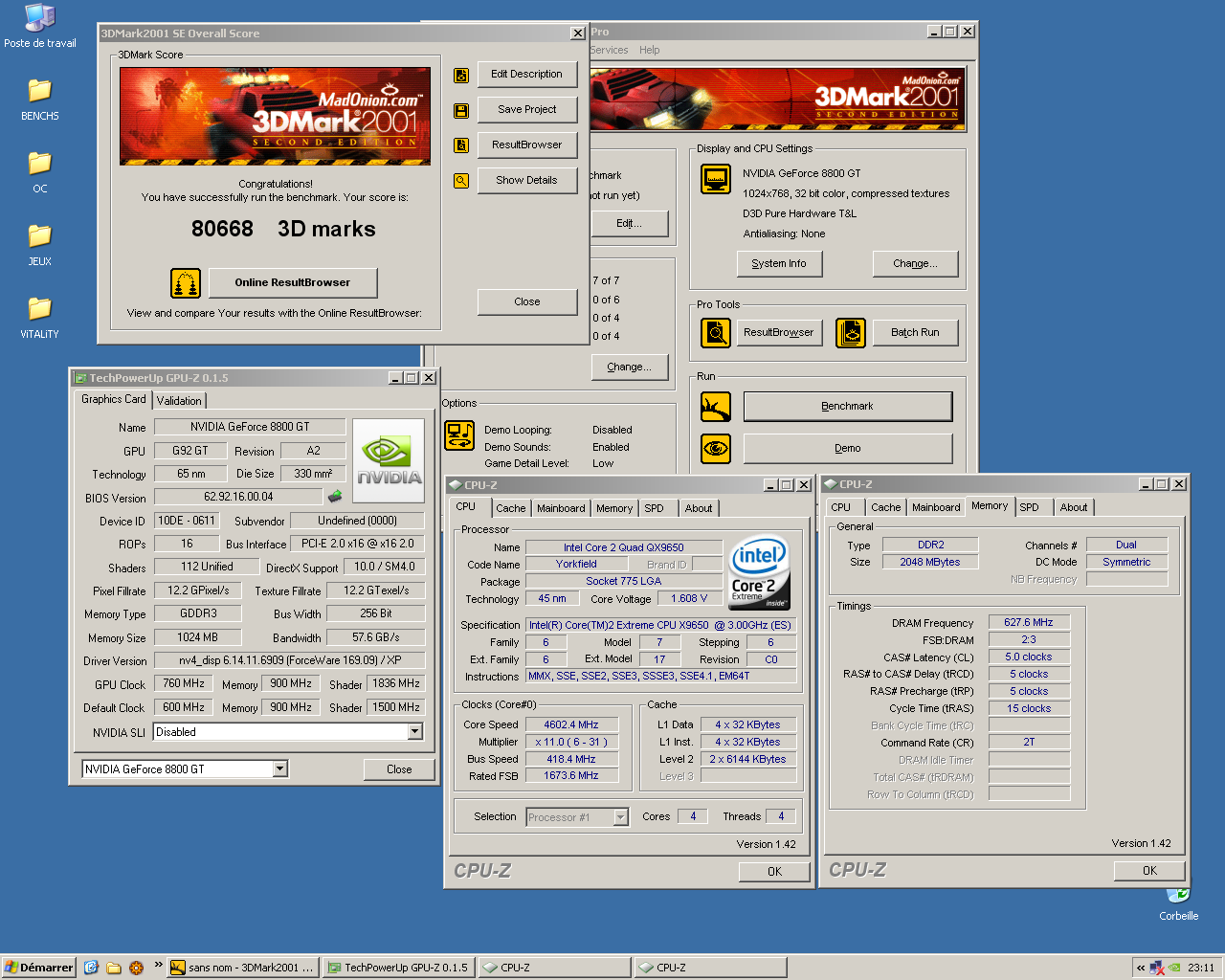Click the Benchmark run icon
The width and height of the screenshot is (1225, 980).
[716, 407]
